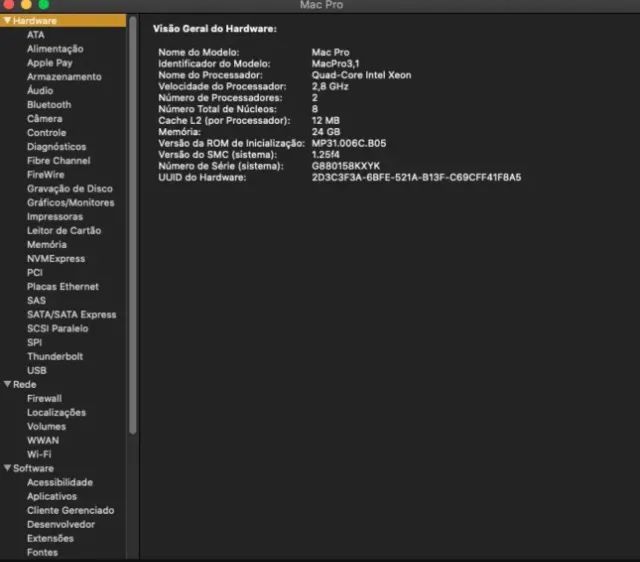Select Impressoras in sidebar
640x562 pixels.
(55, 217)
